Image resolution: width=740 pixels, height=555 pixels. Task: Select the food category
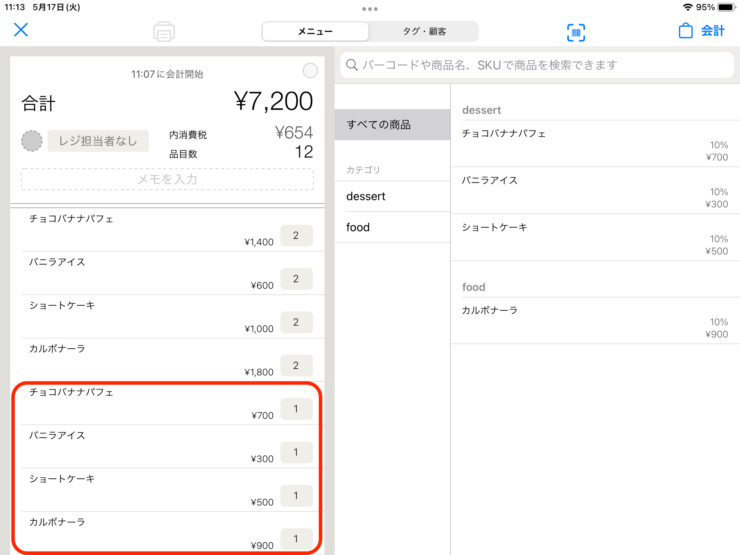tap(392, 227)
